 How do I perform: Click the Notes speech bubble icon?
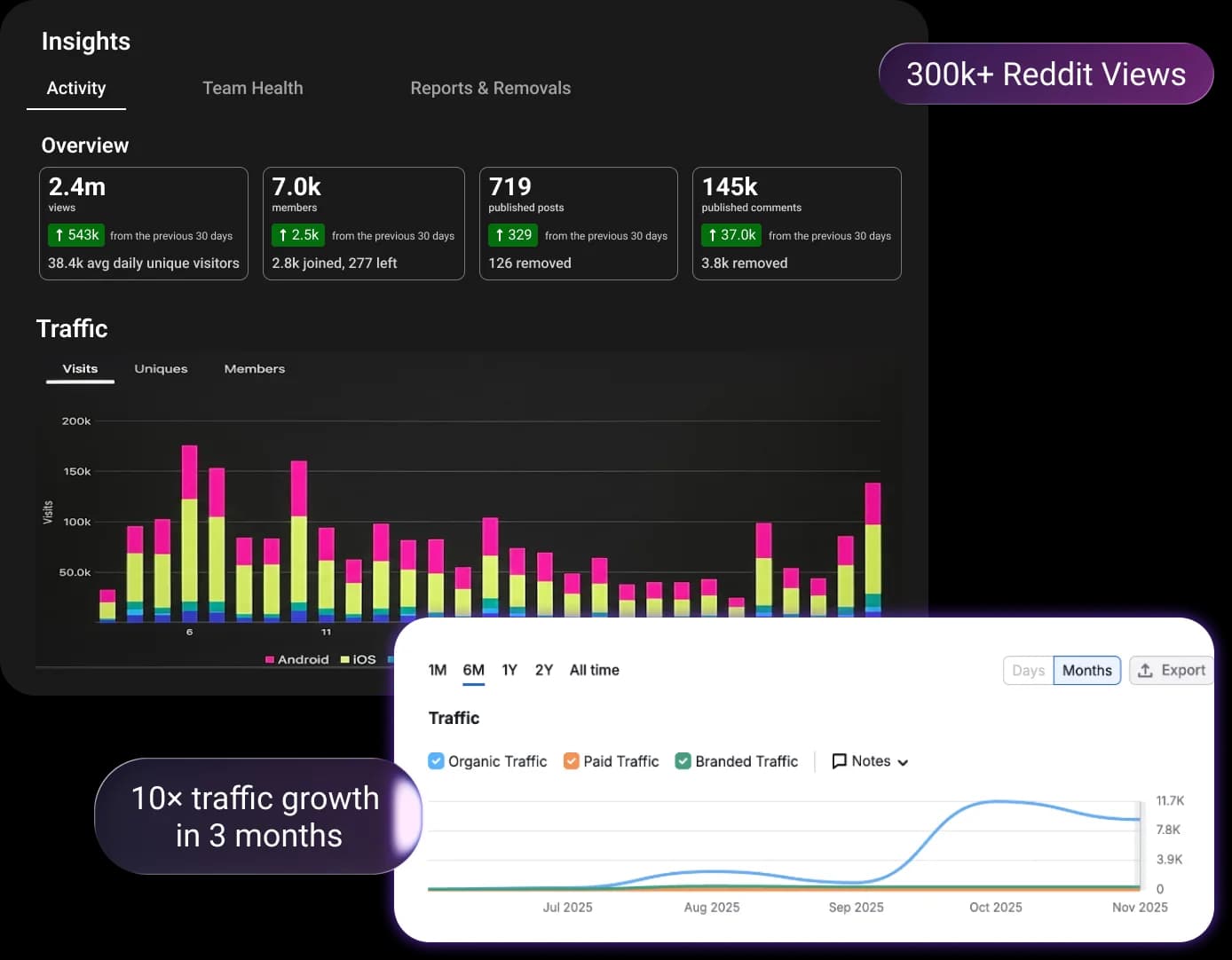[839, 761]
